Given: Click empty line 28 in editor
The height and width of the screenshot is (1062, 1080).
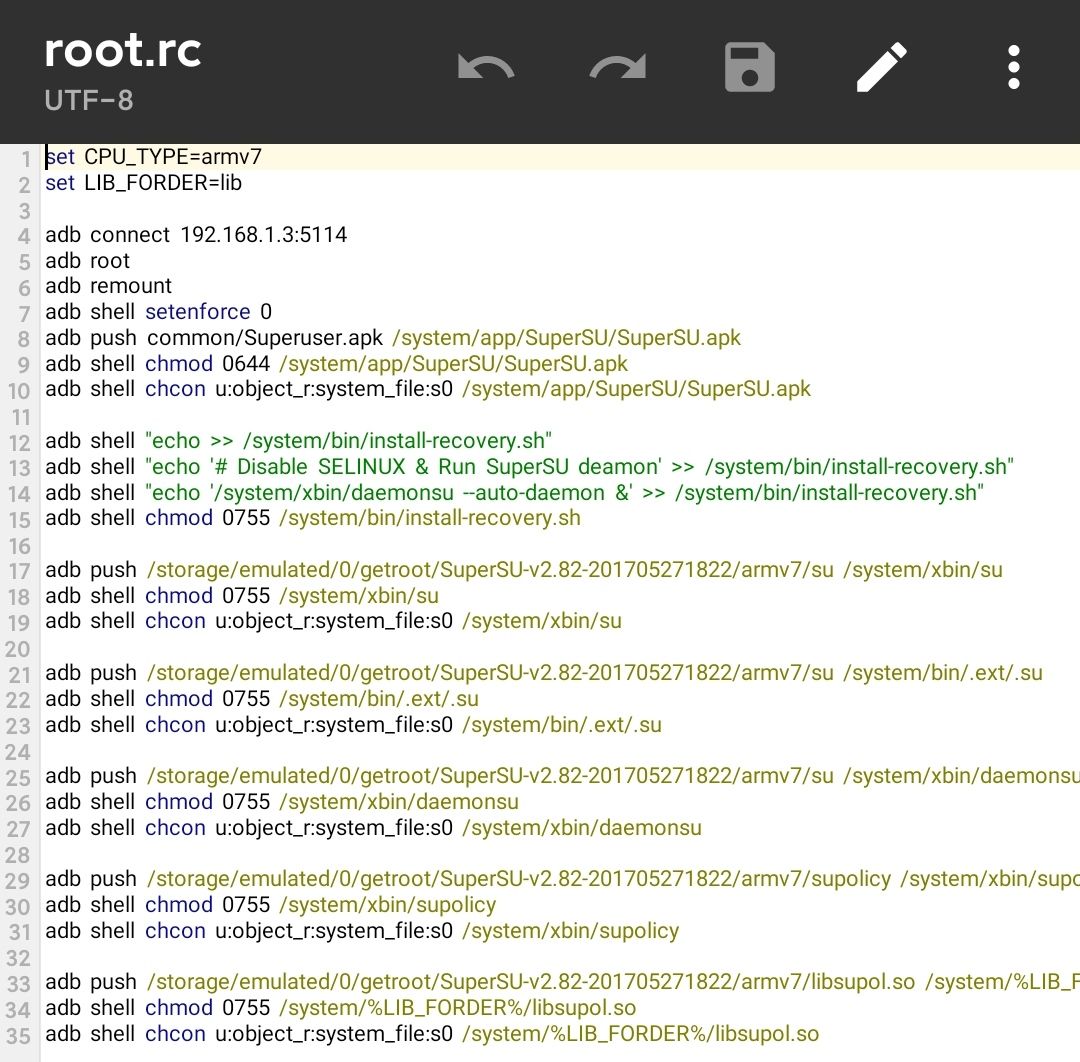Looking at the screenshot, I should coord(559,854).
